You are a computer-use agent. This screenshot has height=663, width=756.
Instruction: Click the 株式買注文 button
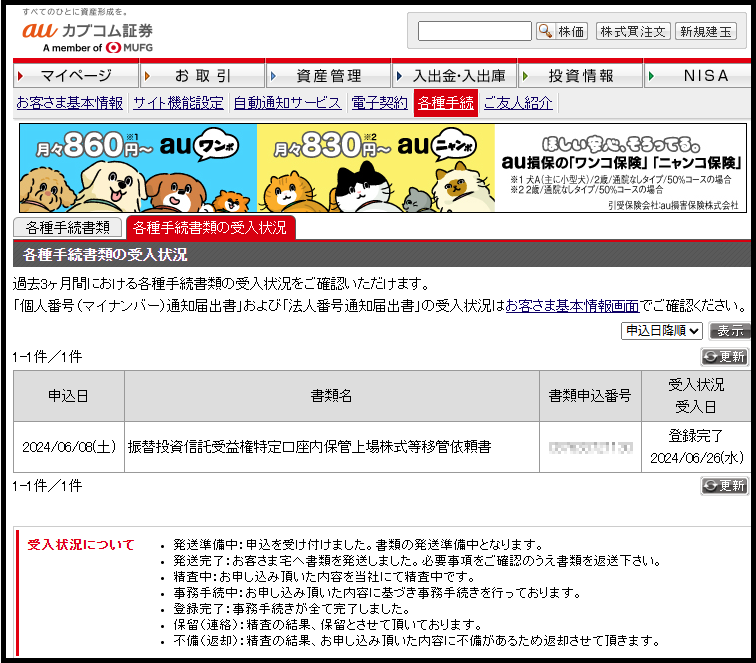click(633, 31)
